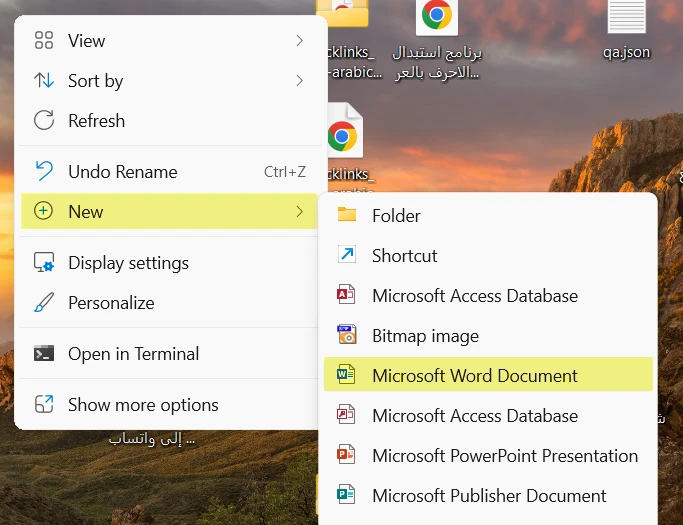Click the second Access Database icon below Word
Viewport: 683px width, 525px height.
[x=346, y=415]
